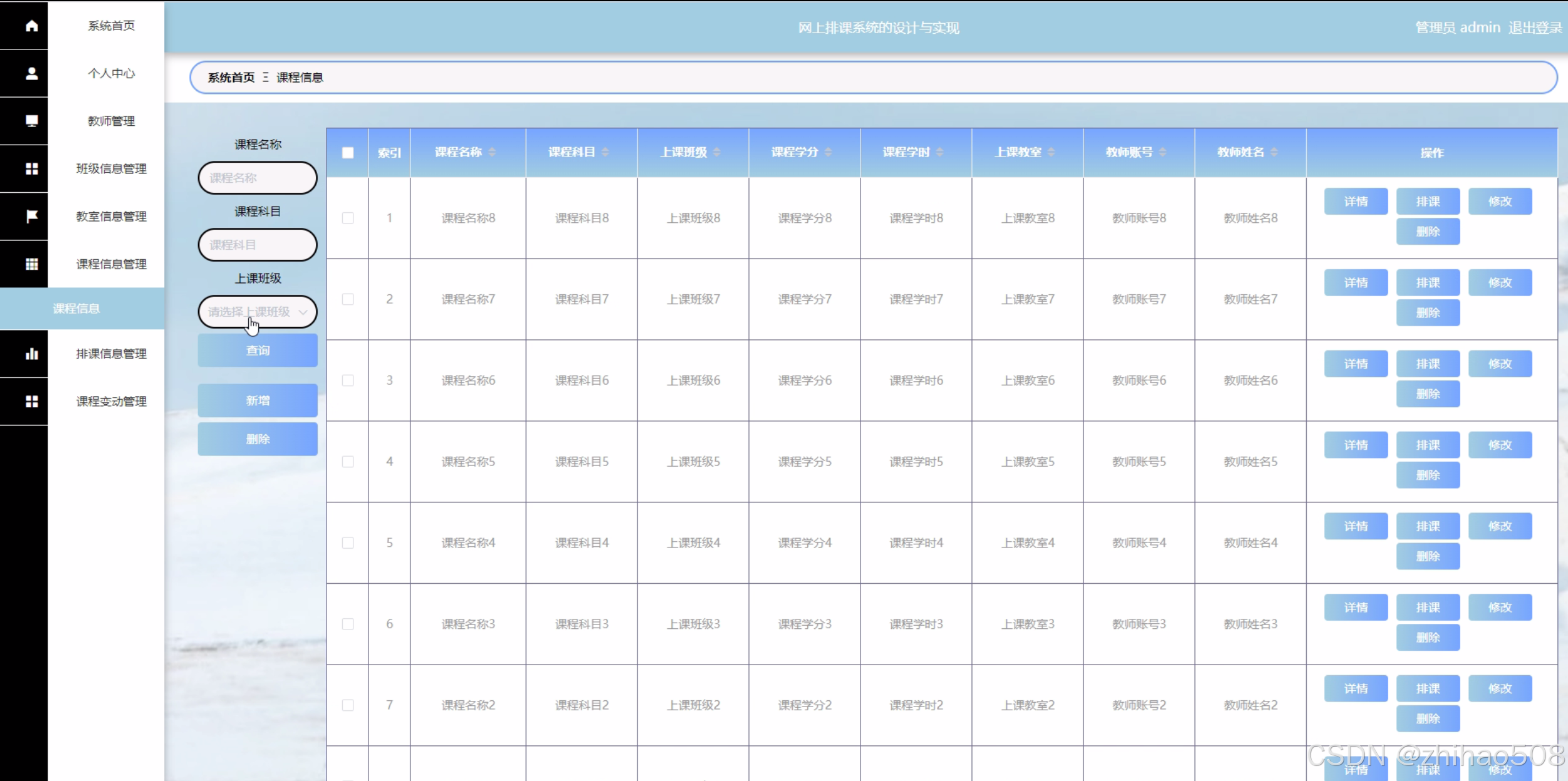Click 退出登录 in the top bar

[x=1535, y=28]
